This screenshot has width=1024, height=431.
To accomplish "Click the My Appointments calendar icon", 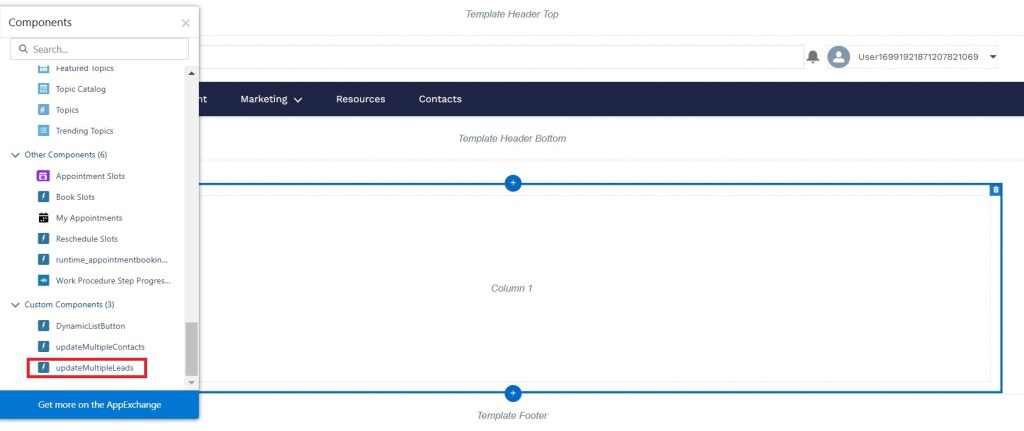I will [x=44, y=217].
